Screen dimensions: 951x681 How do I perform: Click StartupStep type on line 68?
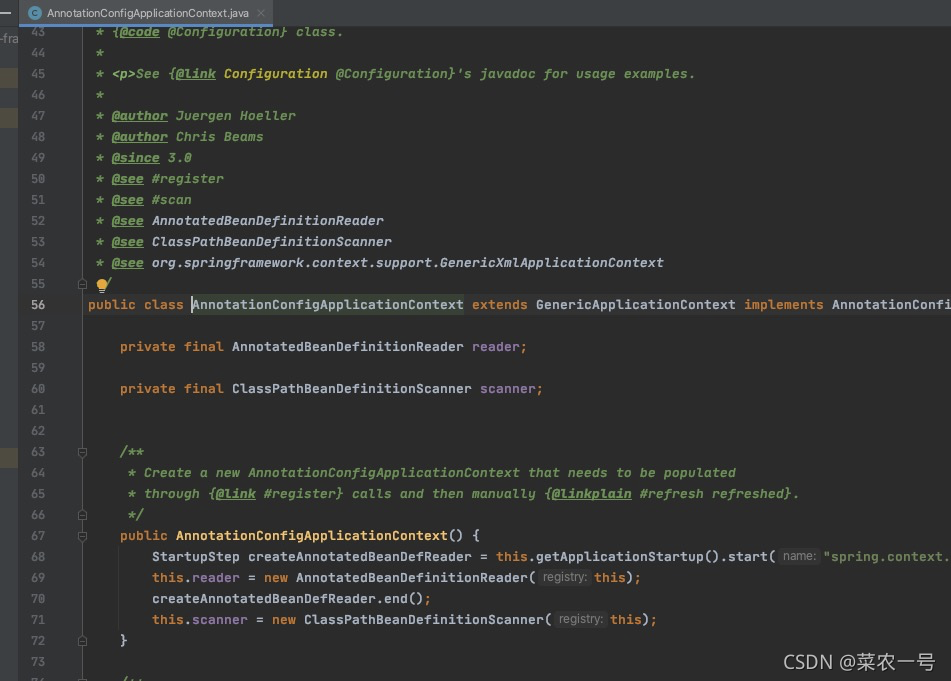coord(195,557)
